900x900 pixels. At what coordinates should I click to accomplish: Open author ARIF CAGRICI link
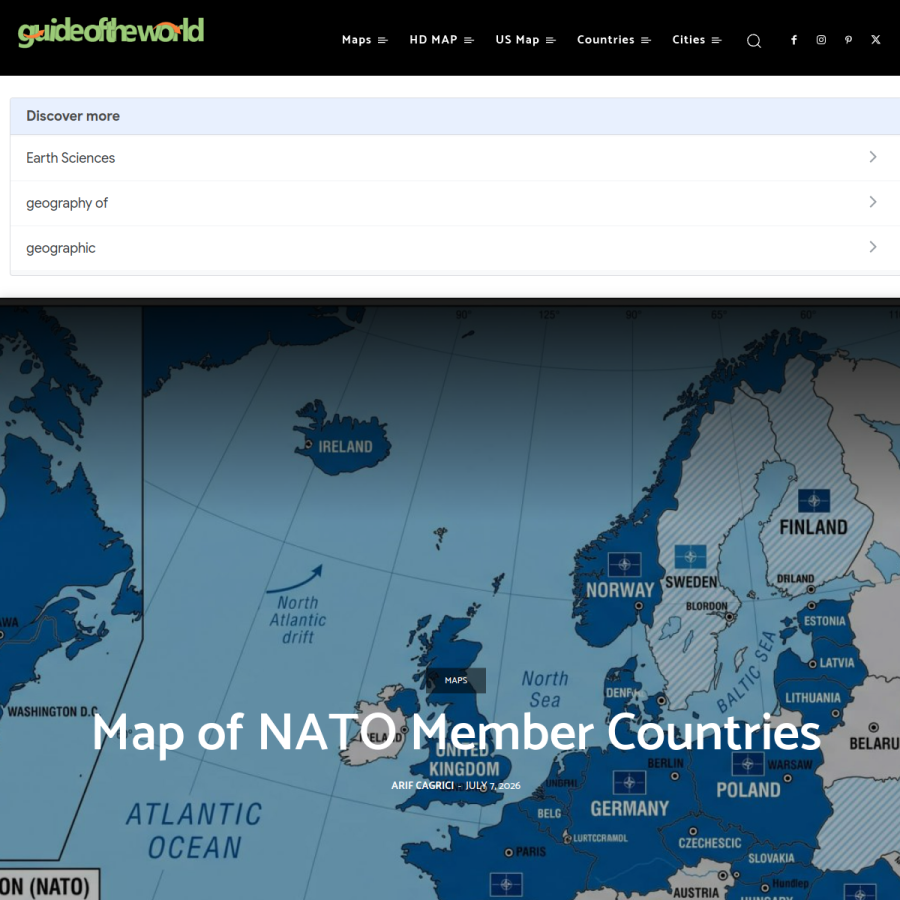(x=422, y=785)
